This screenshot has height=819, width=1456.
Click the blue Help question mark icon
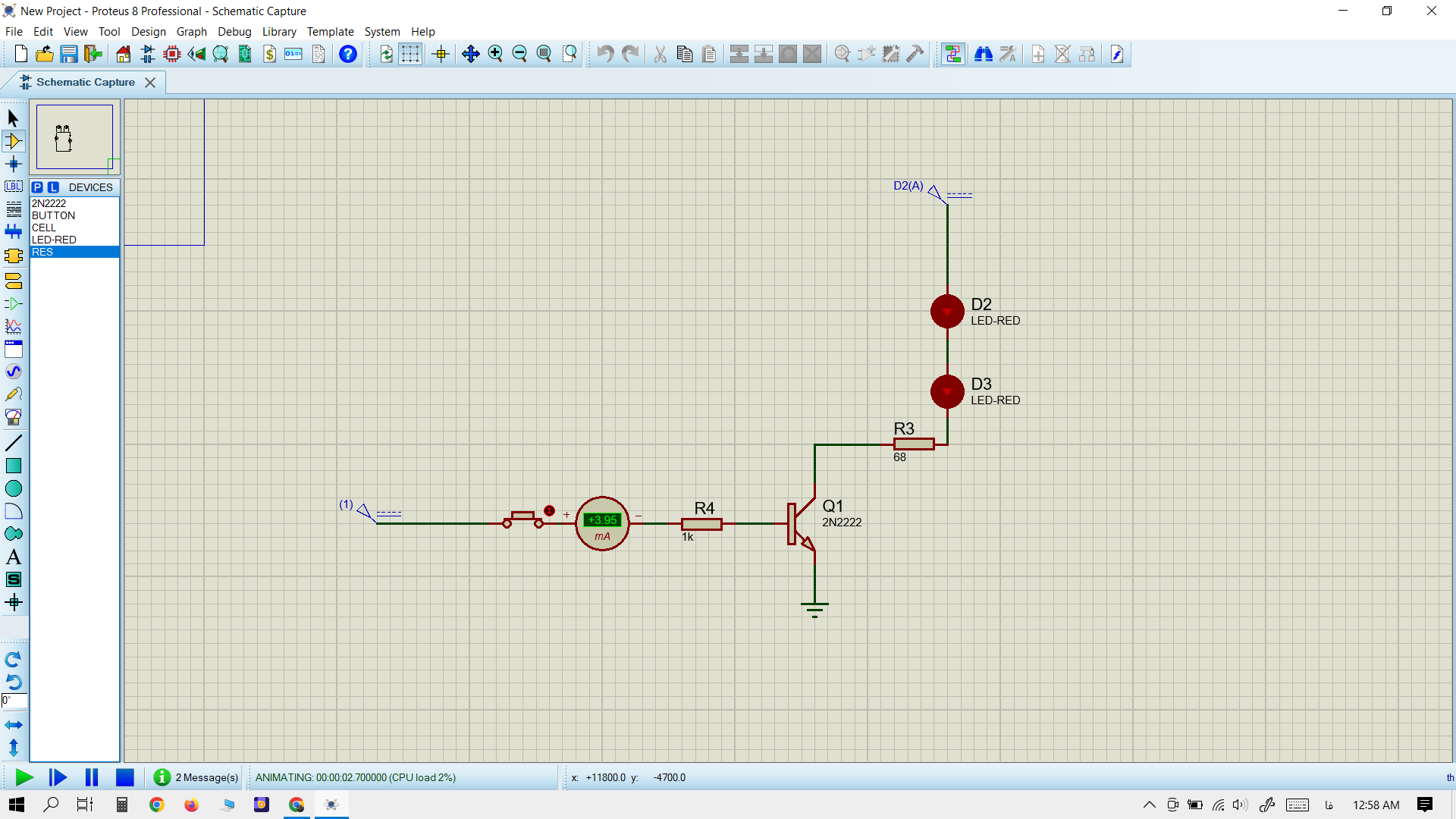point(348,54)
